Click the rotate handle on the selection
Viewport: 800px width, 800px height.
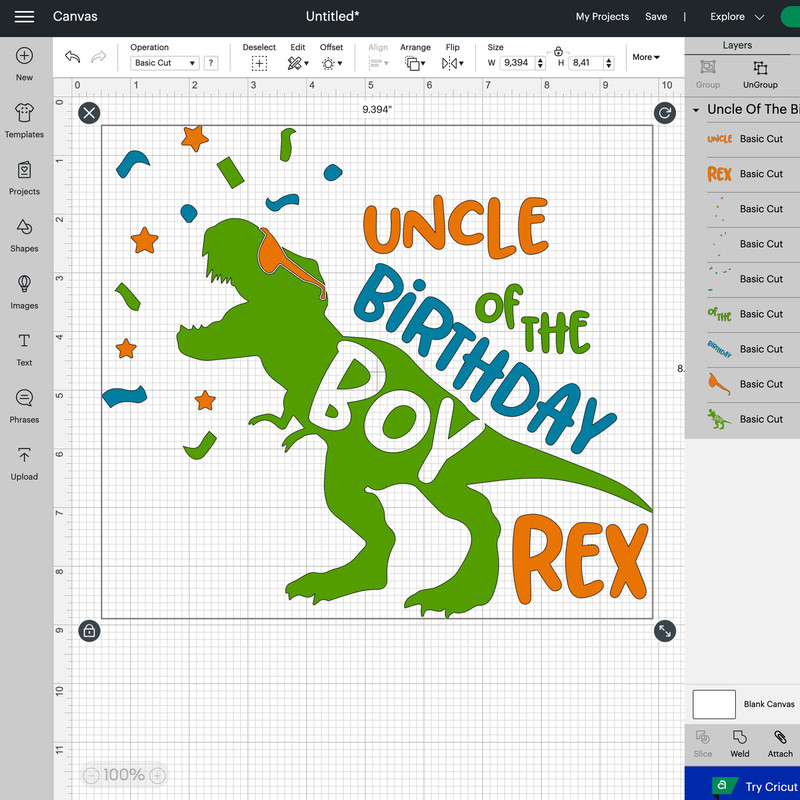pos(664,113)
